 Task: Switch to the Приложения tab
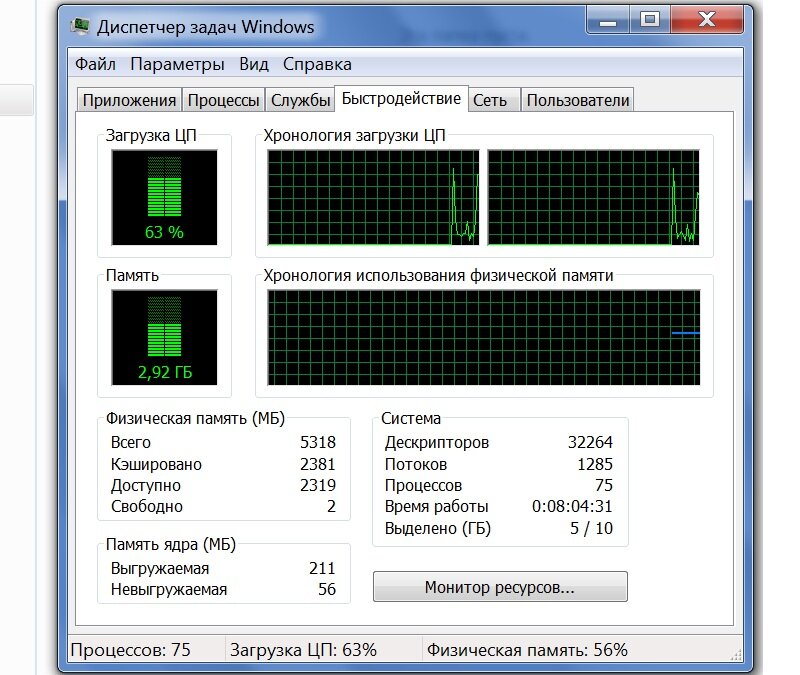(x=129, y=100)
